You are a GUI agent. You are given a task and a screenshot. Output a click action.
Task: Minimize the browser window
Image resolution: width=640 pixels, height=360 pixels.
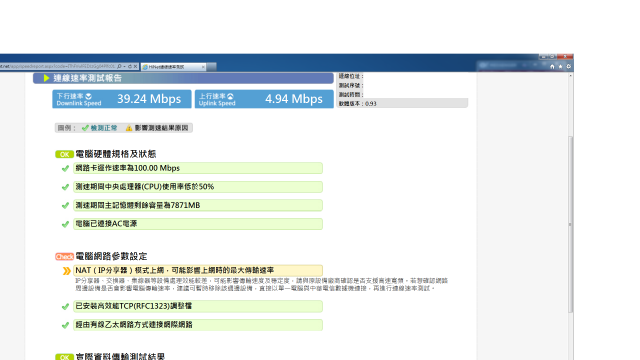[543, 56]
